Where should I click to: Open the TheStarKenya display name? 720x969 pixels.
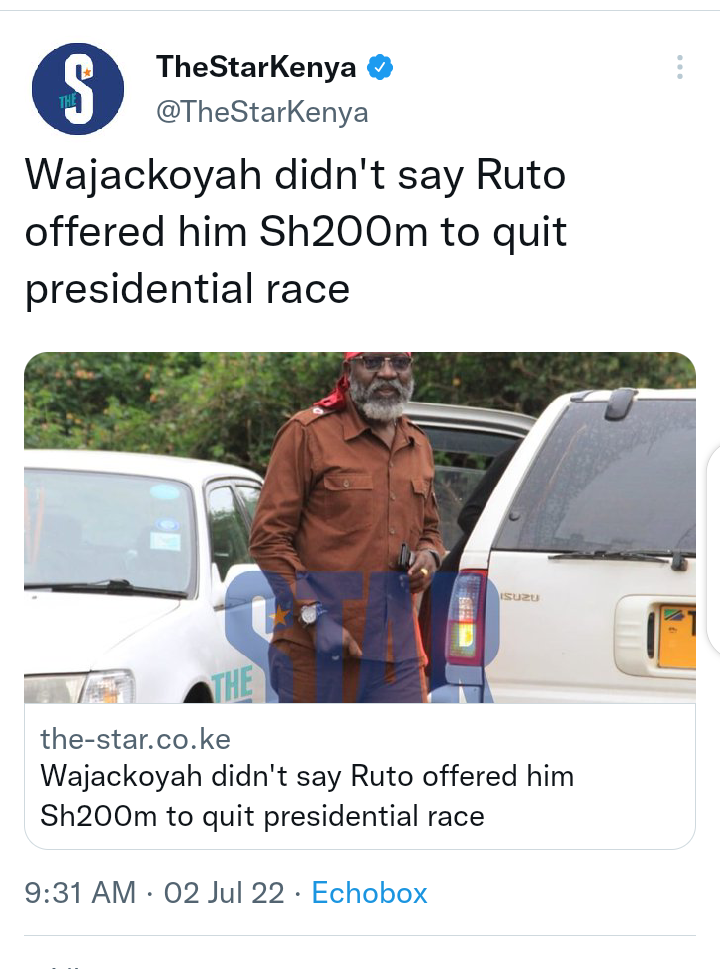point(256,67)
